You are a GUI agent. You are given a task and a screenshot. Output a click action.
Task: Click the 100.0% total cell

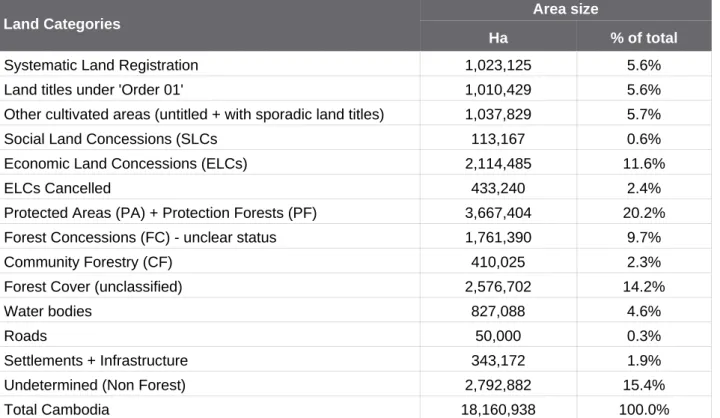point(644,410)
